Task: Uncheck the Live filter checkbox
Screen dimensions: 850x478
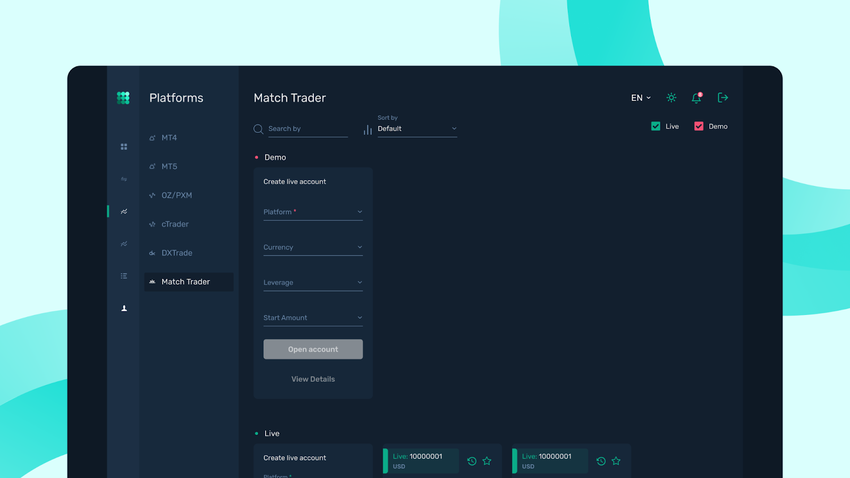Action: (x=655, y=126)
